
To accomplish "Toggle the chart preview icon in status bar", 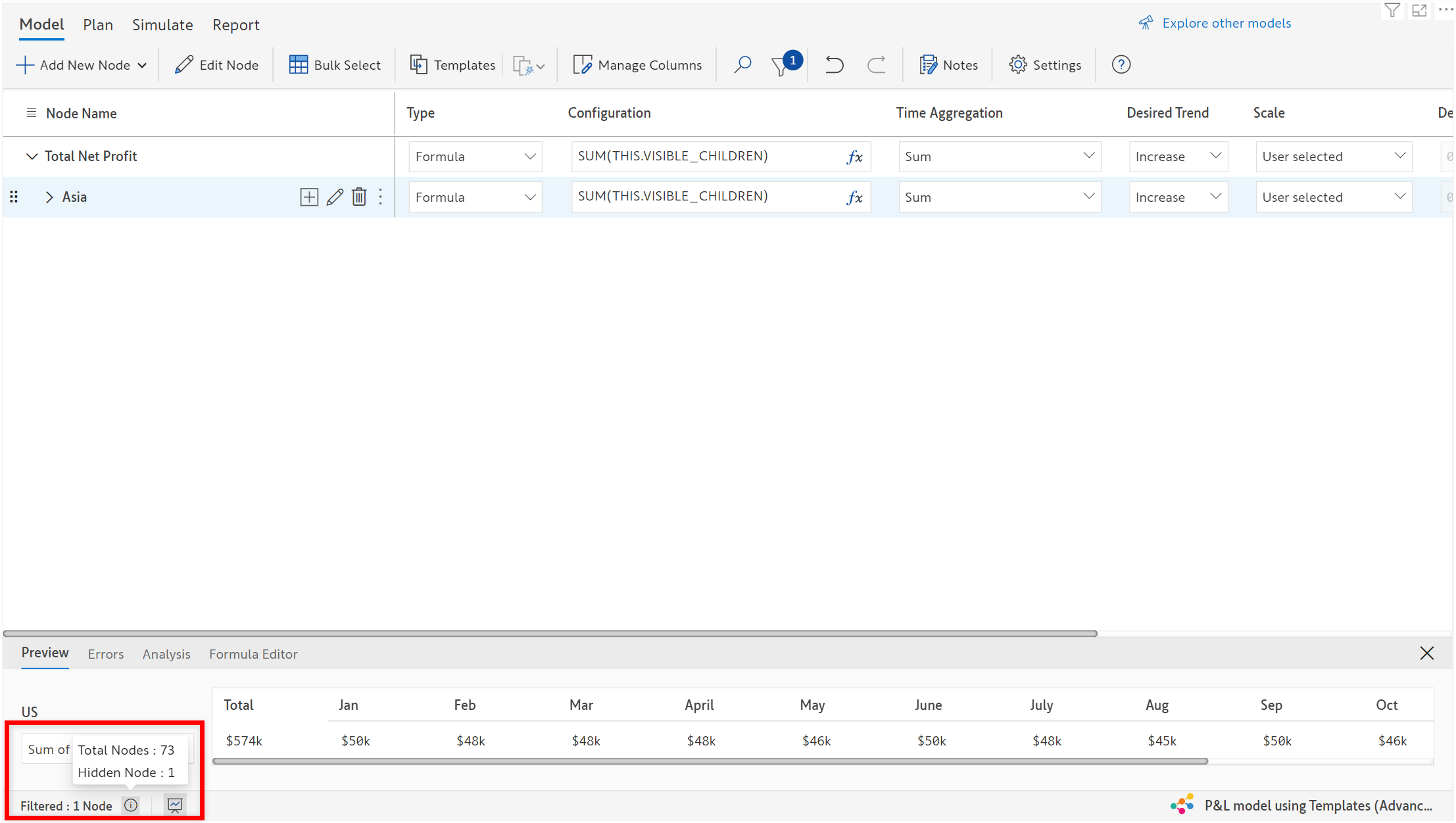I will point(175,805).
